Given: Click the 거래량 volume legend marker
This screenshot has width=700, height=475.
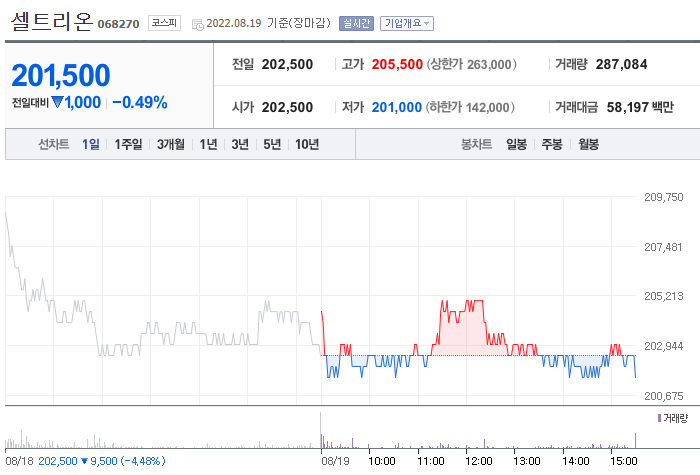Looking at the screenshot, I should tap(659, 418).
